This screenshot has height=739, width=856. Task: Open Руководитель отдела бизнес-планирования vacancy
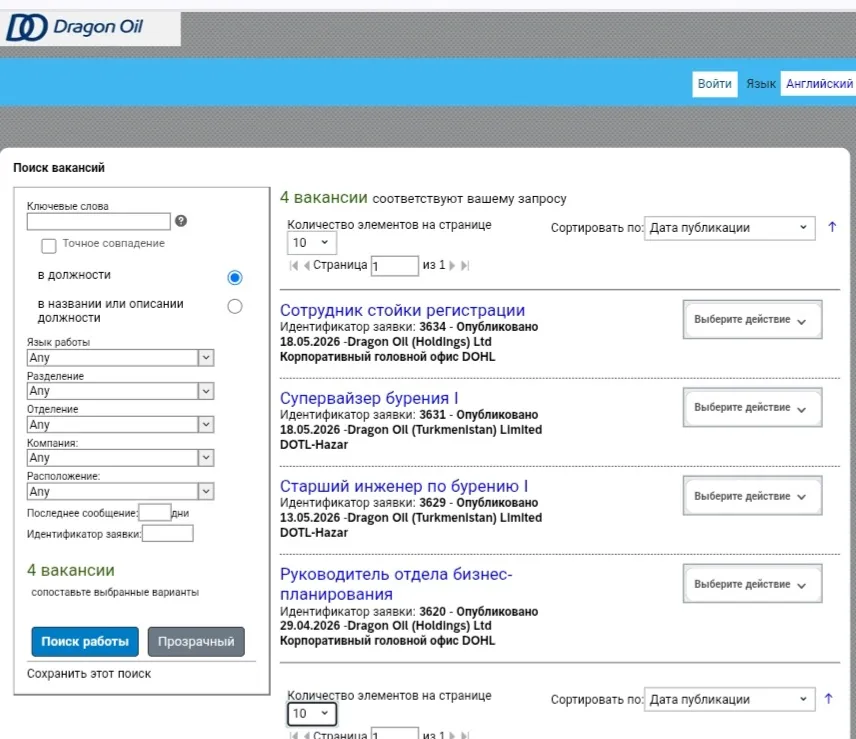point(396,583)
